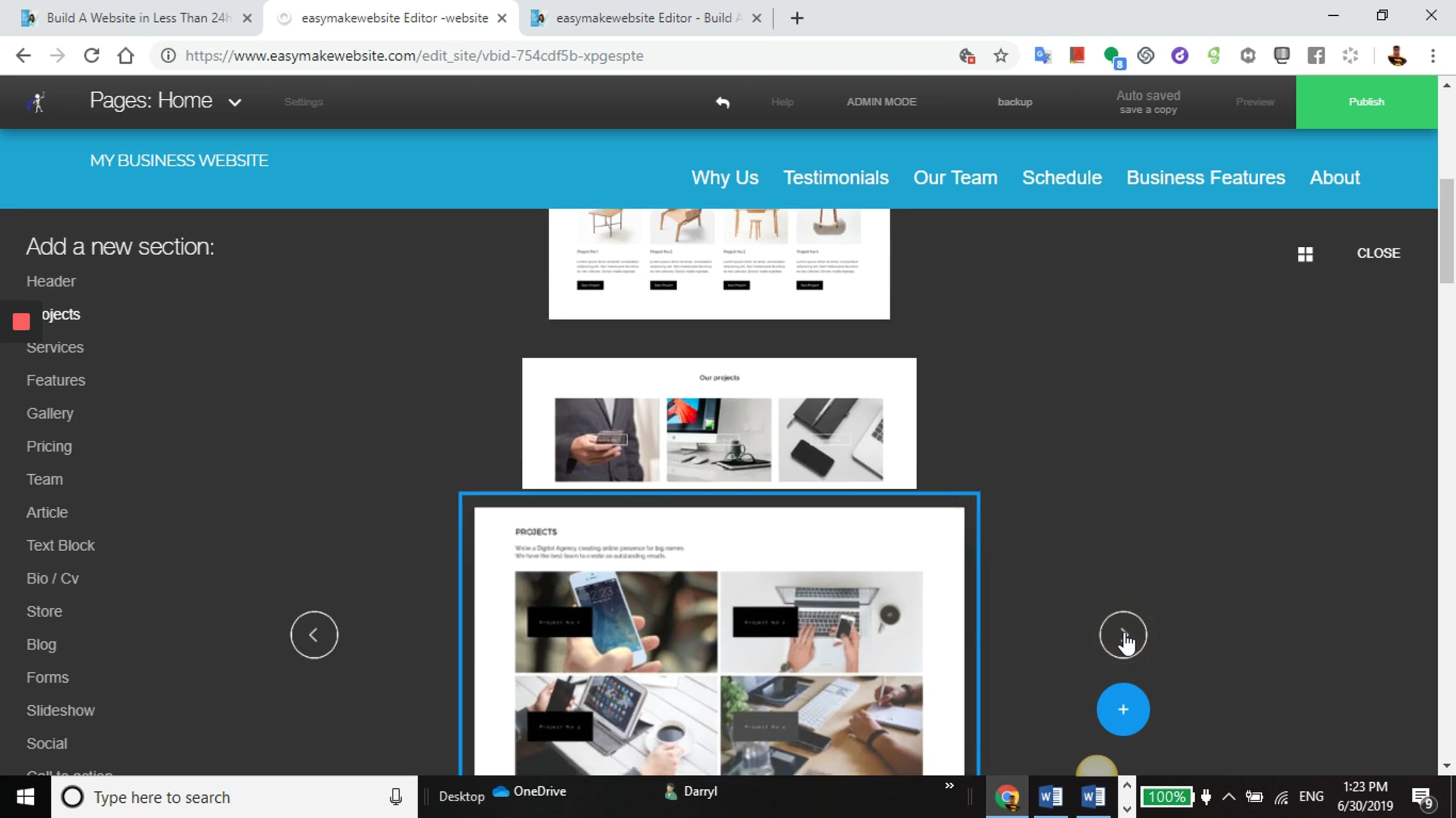Toggle ADMIN MODE in editor bar
This screenshot has width=1456, height=818.
(881, 102)
